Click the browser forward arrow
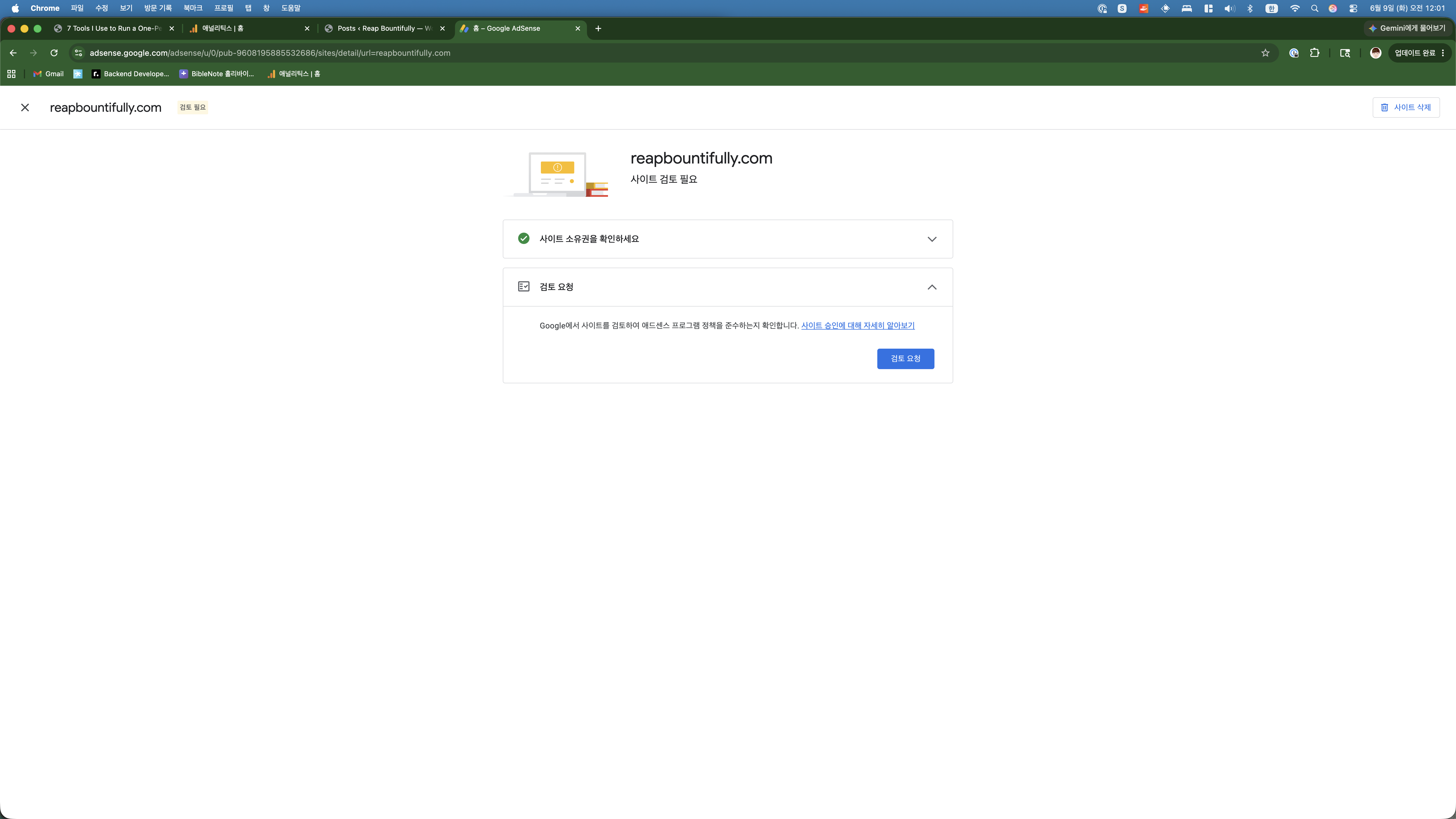1456x819 pixels. [x=33, y=53]
